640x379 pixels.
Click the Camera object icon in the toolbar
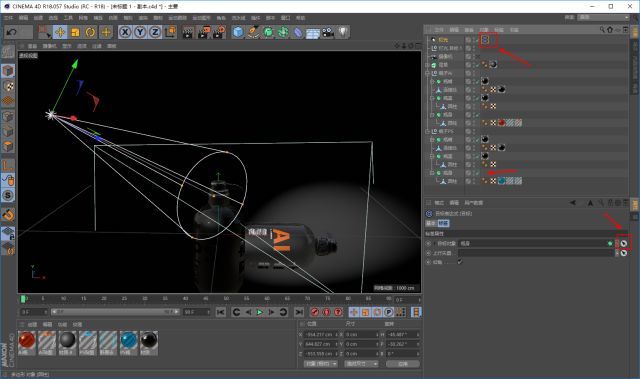coord(328,32)
